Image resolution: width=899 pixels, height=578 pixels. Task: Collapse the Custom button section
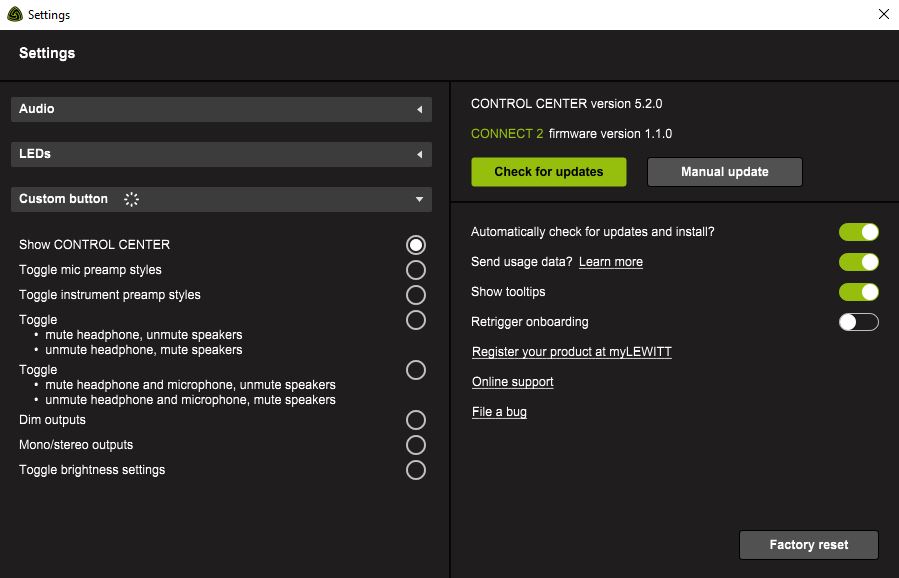[419, 199]
